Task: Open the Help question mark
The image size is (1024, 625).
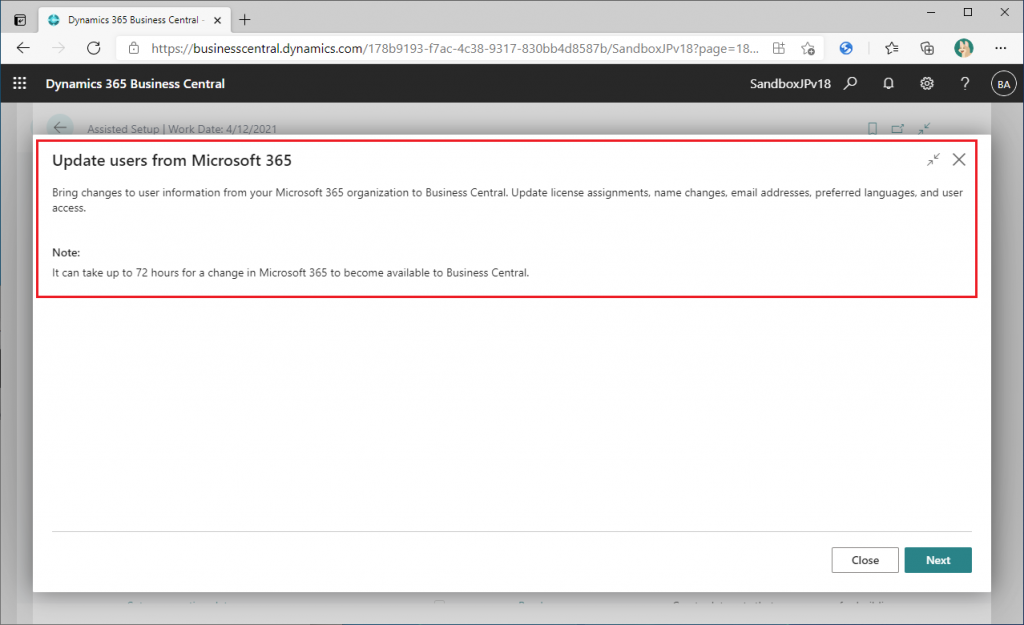Action: (x=965, y=84)
